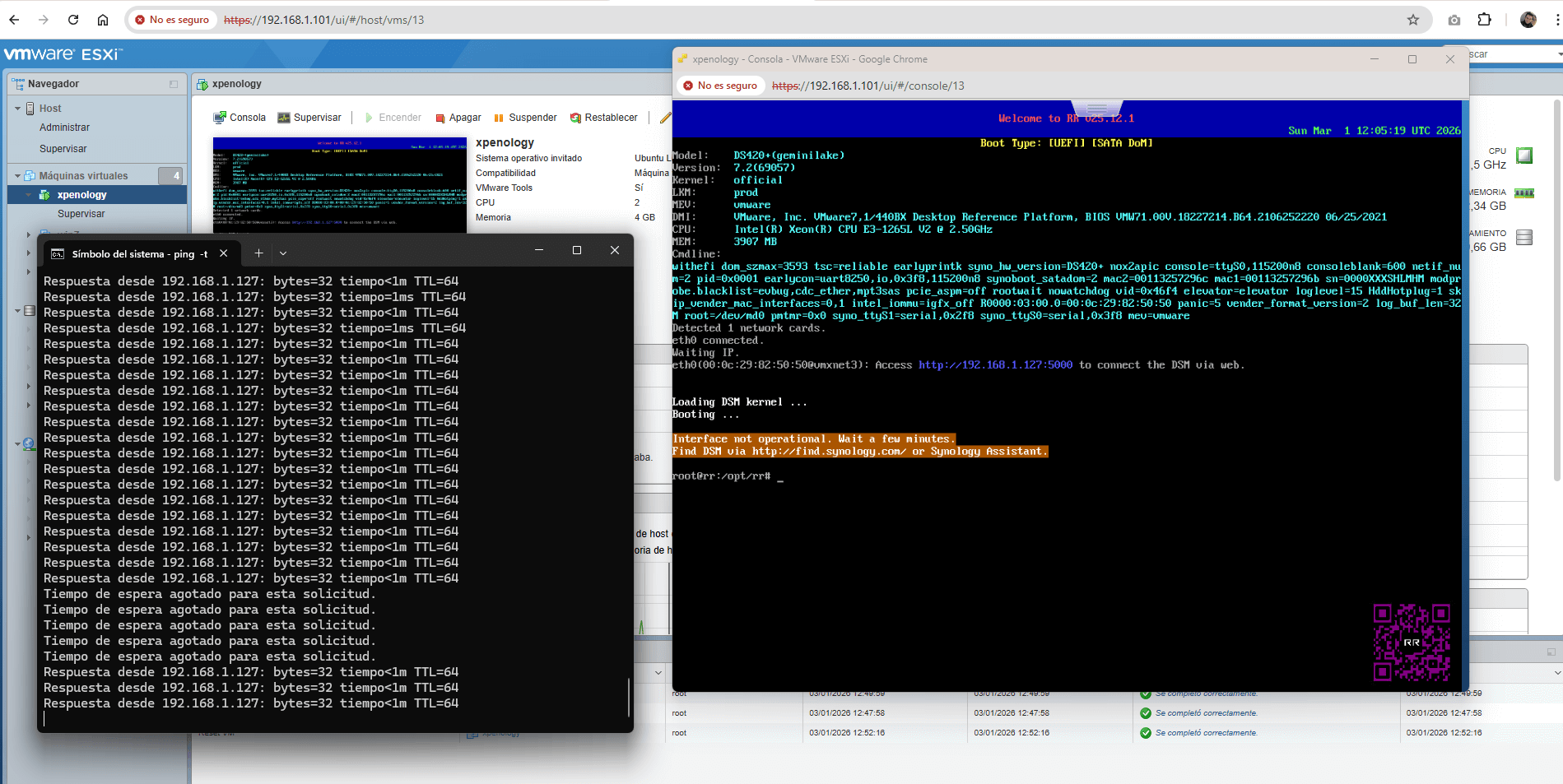This screenshot has height=784, width=1563.
Task: Click the Navegador panel icon
Action: [x=18, y=84]
